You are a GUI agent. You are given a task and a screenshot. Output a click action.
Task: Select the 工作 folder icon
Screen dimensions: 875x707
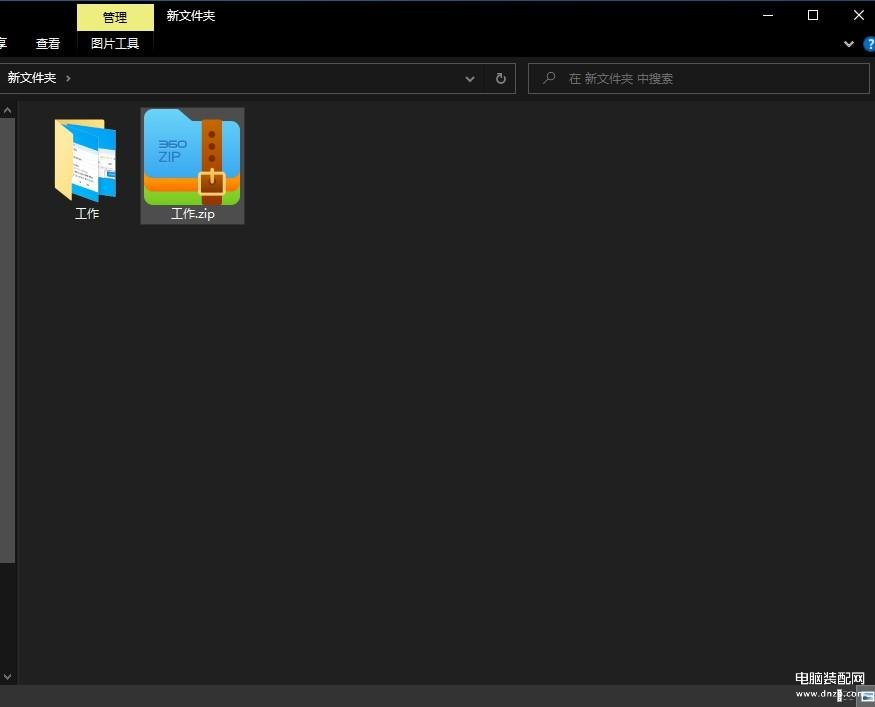86,160
